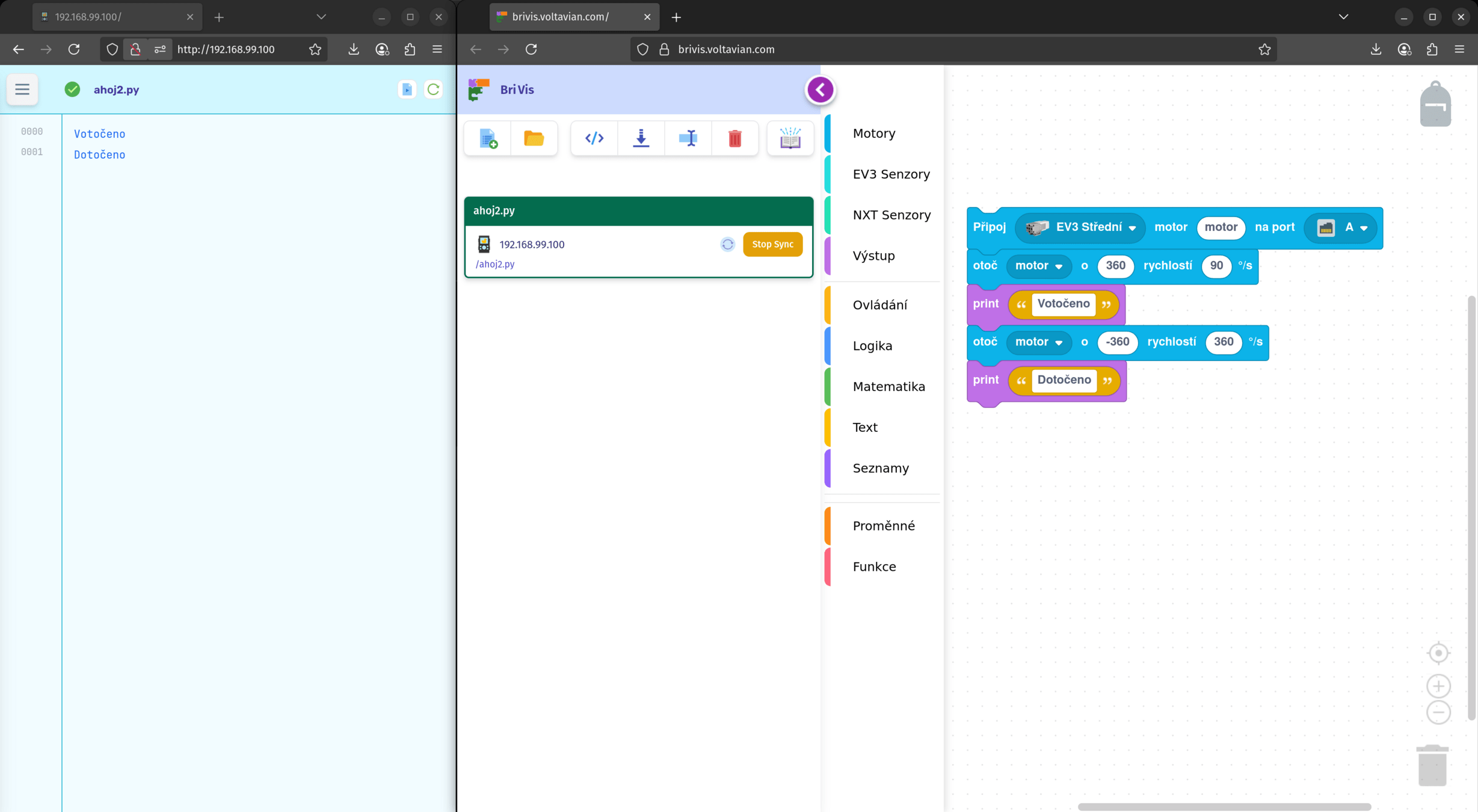This screenshot has height=812, width=1478.
Task: Collapse the sidebar with purple arrow button
Action: (x=820, y=90)
